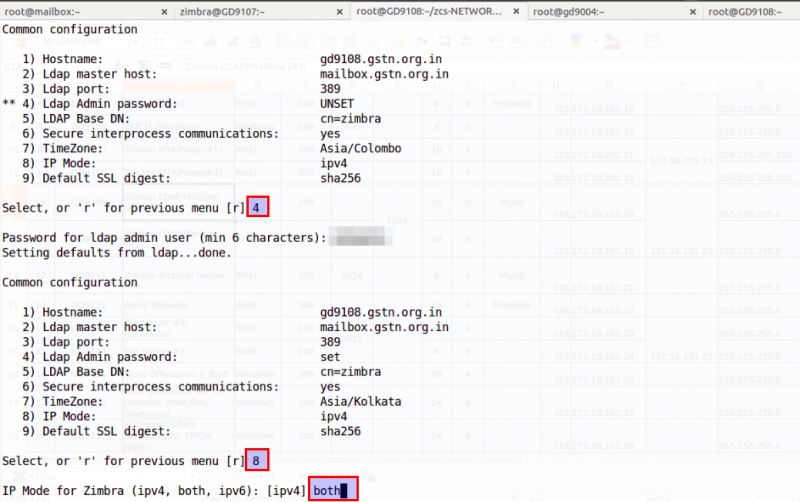Click 'Password for ldap admin user' prompt

point(164,238)
